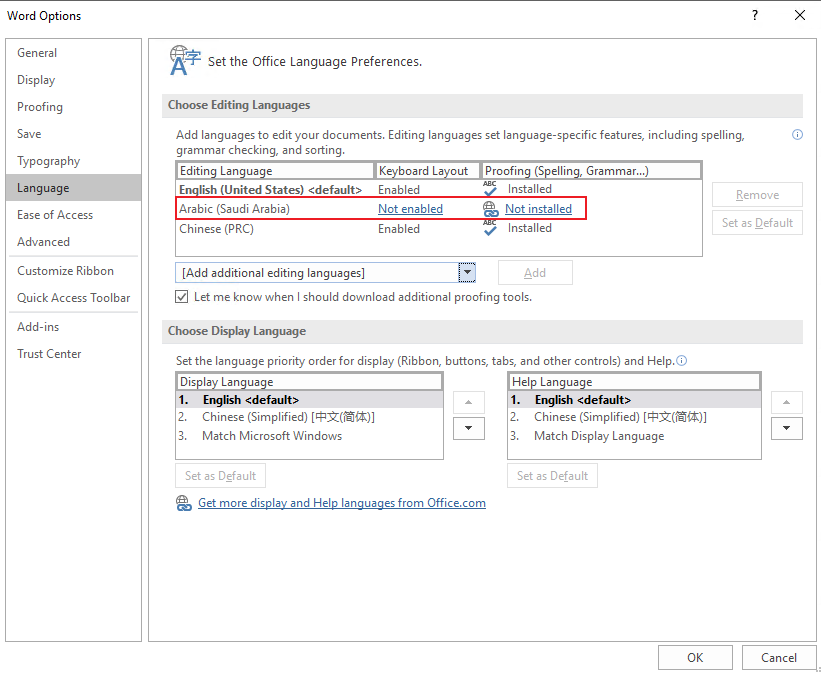Screen dimensions: 821x673
Task: Click the Help Language list header
Action: (634, 382)
